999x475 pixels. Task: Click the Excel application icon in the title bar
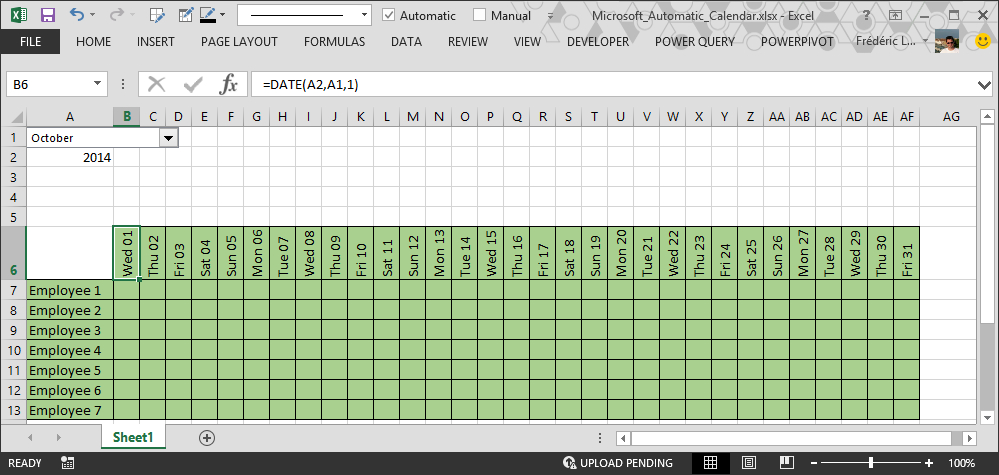coord(18,15)
